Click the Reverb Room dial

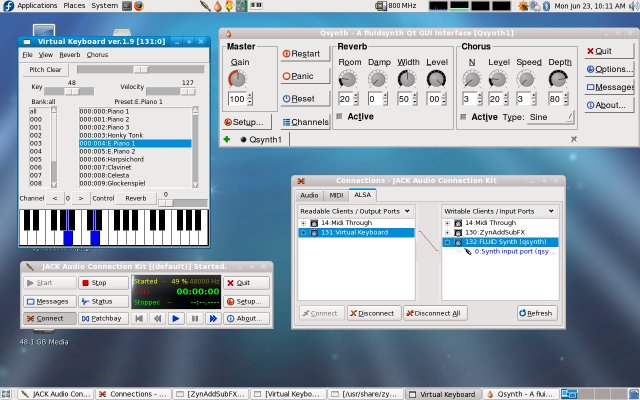pos(348,79)
